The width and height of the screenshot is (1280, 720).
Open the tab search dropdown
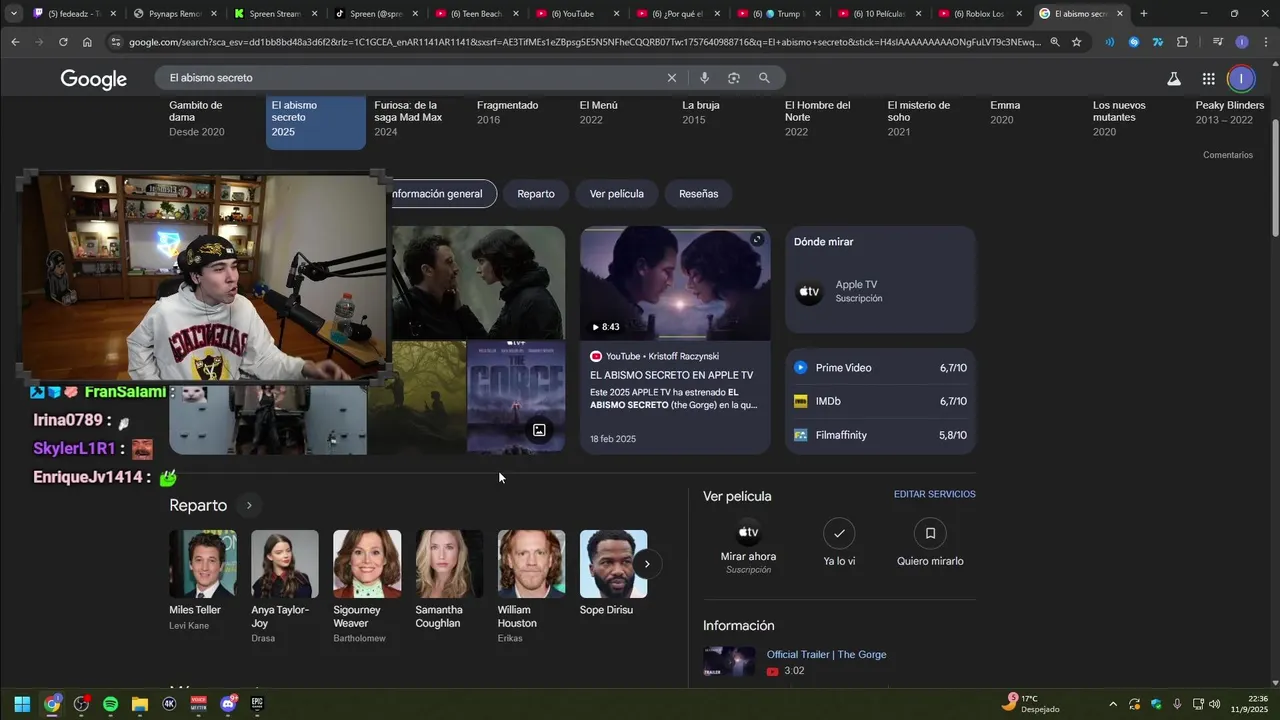[13, 14]
